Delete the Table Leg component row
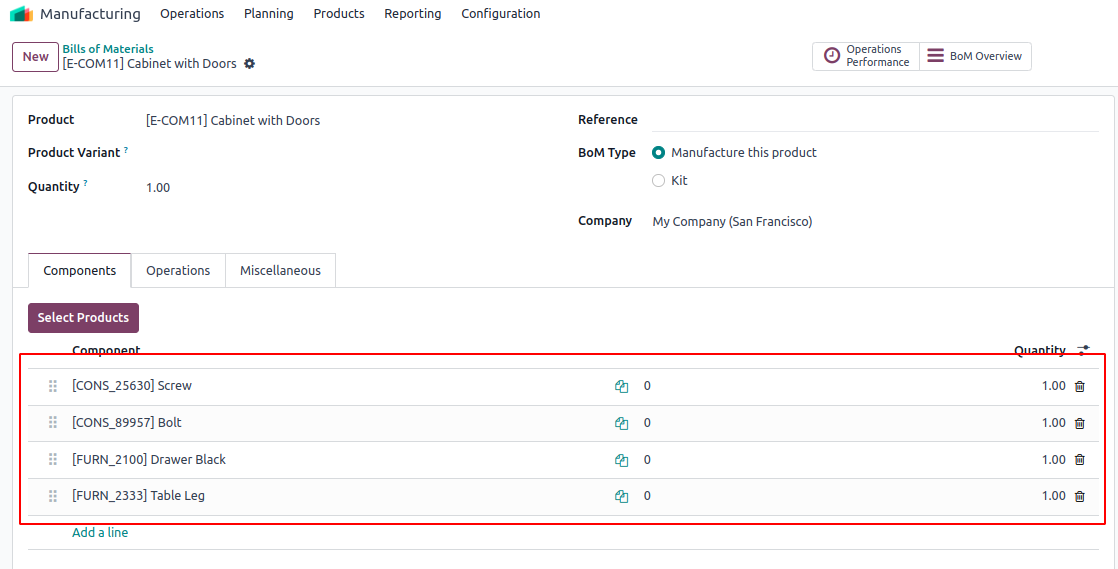 1079,497
